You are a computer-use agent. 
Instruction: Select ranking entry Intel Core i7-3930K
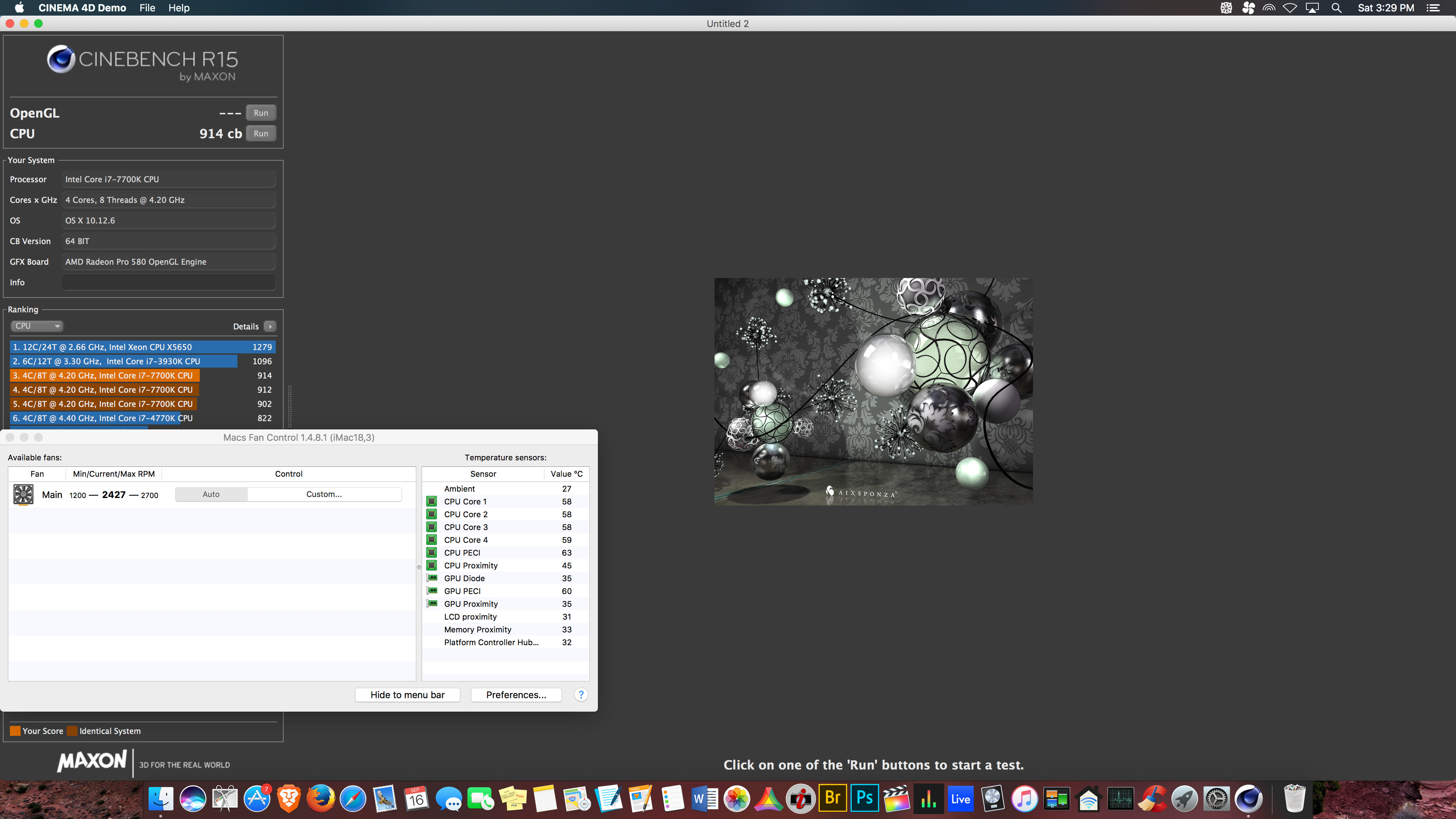(x=143, y=360)
